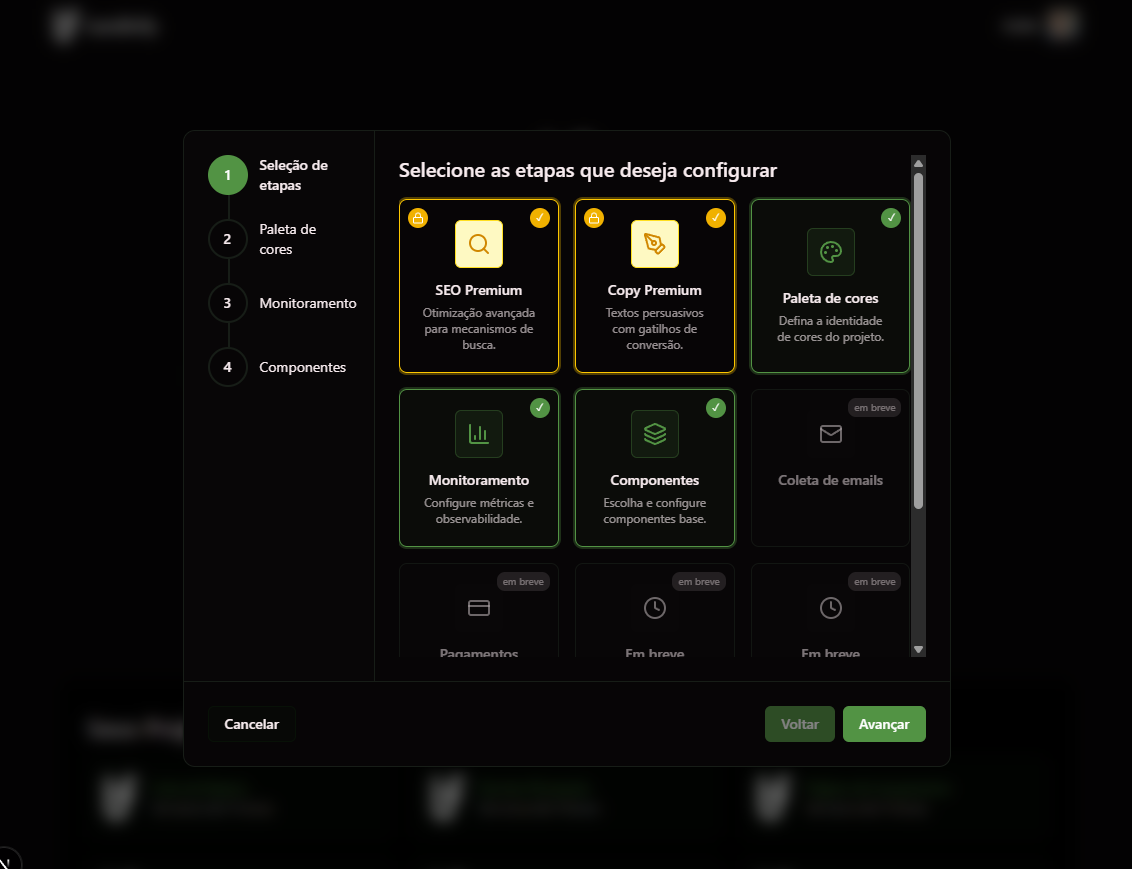1132x869 pixels.
Task: Open step 4 Componentes
Action: point(228,367)
